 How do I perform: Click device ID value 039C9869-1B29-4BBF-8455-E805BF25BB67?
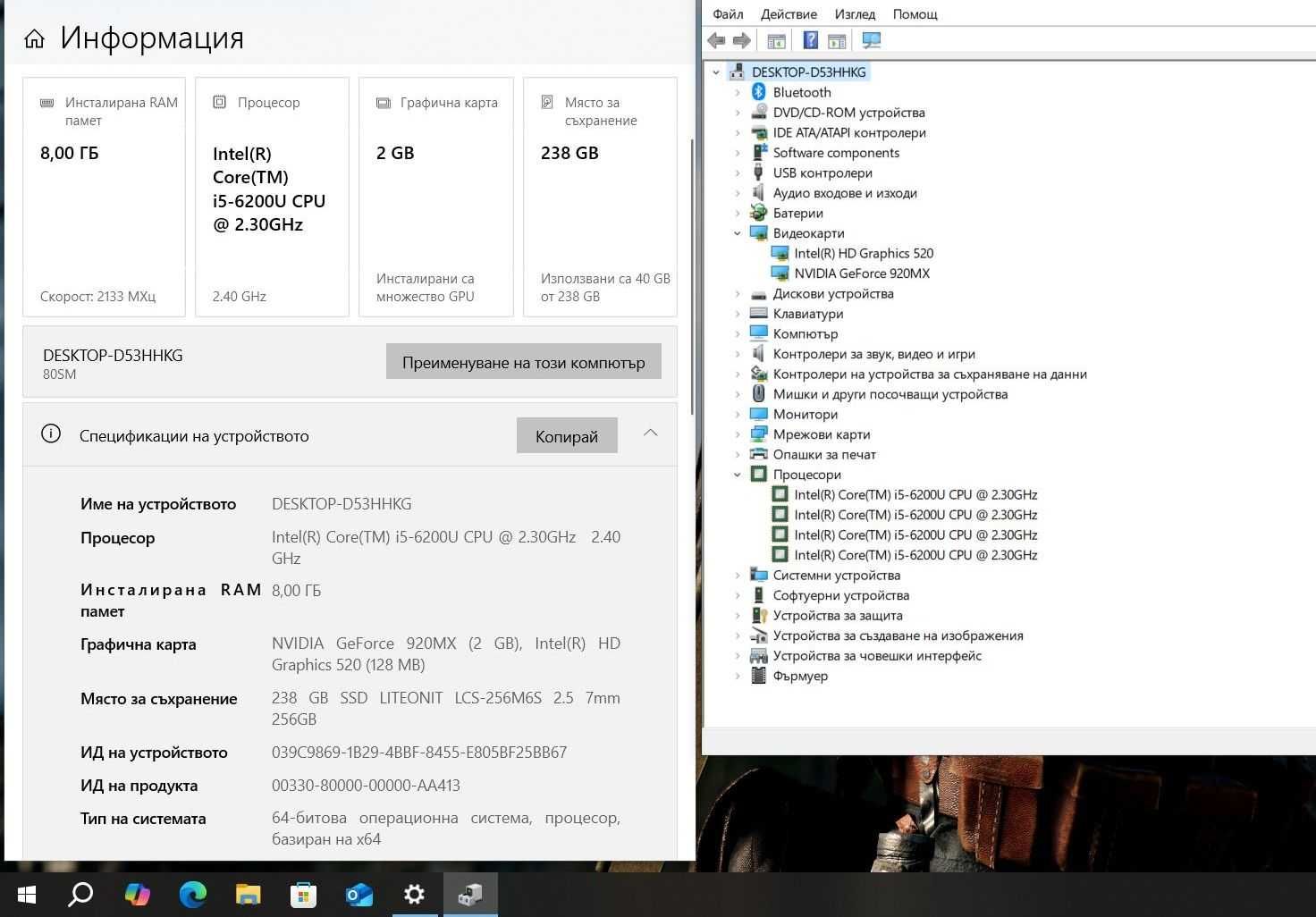[419, 753]
